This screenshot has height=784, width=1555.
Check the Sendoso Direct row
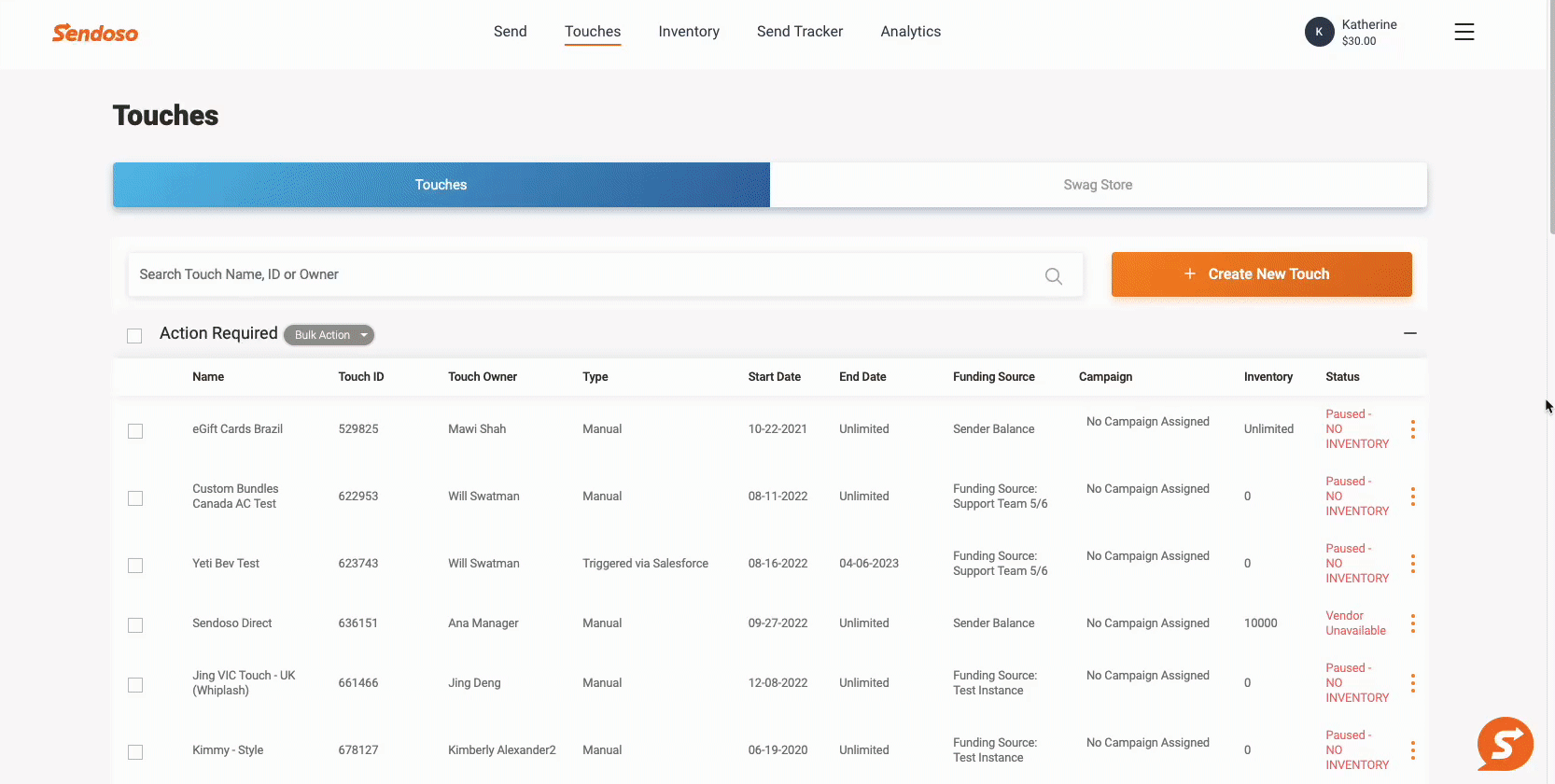[135, 625]
